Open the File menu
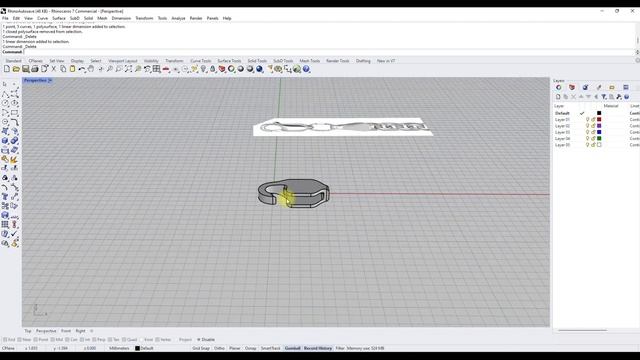The height and width of the screenshot is (360, 640). (5, 18)
